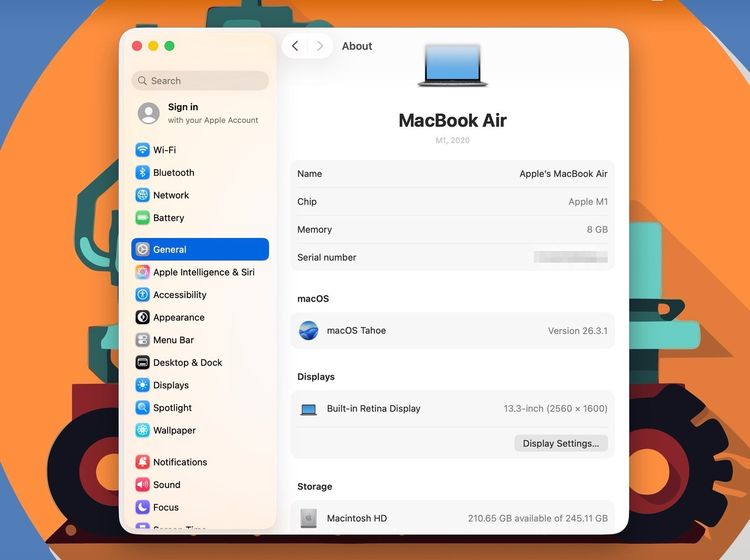Go back with the left chevron
The width and height of the screenshot is (750, 560).
point(295,46)
